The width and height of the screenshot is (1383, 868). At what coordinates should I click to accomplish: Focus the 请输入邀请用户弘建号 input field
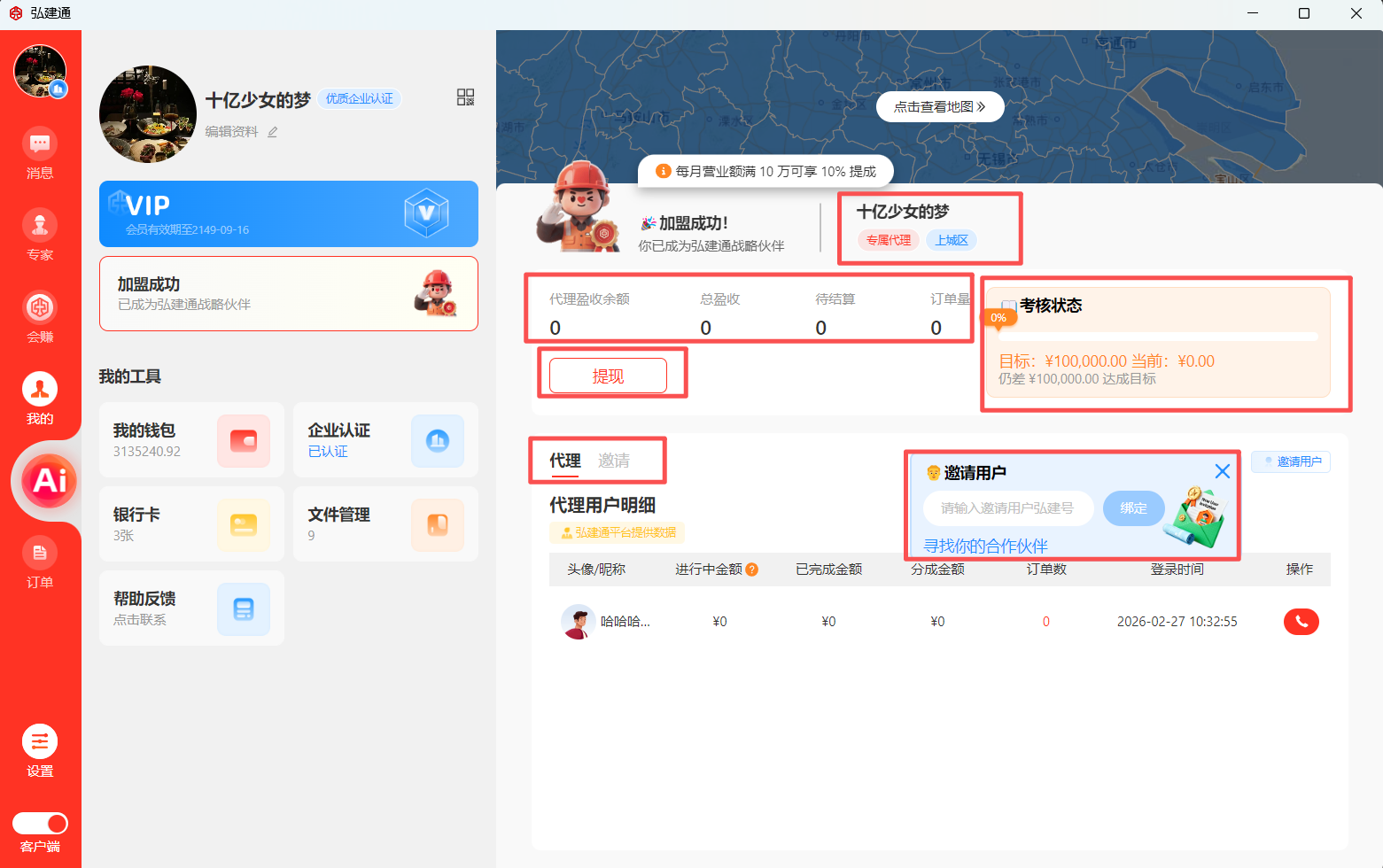coord(1007,508)
